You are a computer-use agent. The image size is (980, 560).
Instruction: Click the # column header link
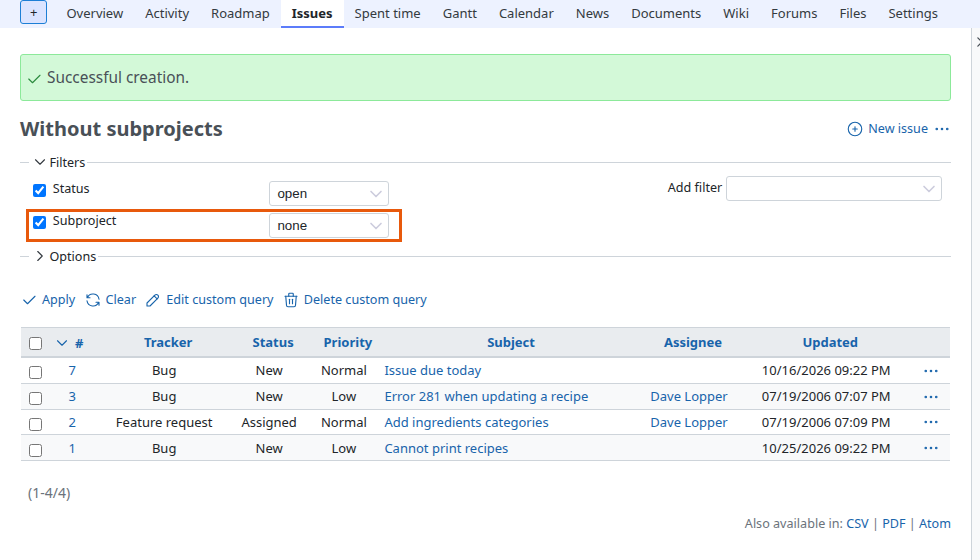[79, 343]
